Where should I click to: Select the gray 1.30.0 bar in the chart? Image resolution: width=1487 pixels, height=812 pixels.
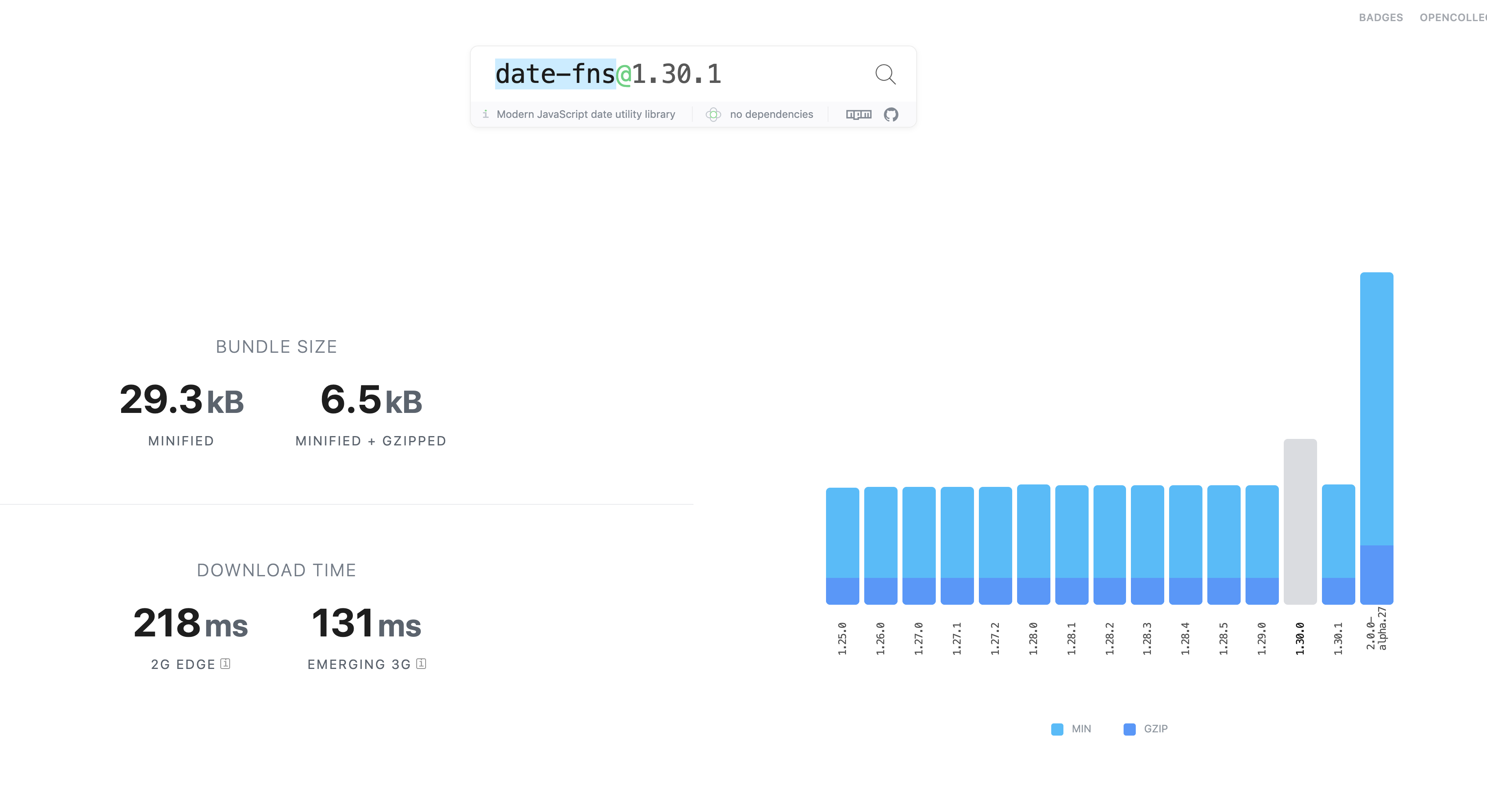(x=1300, y=519)
